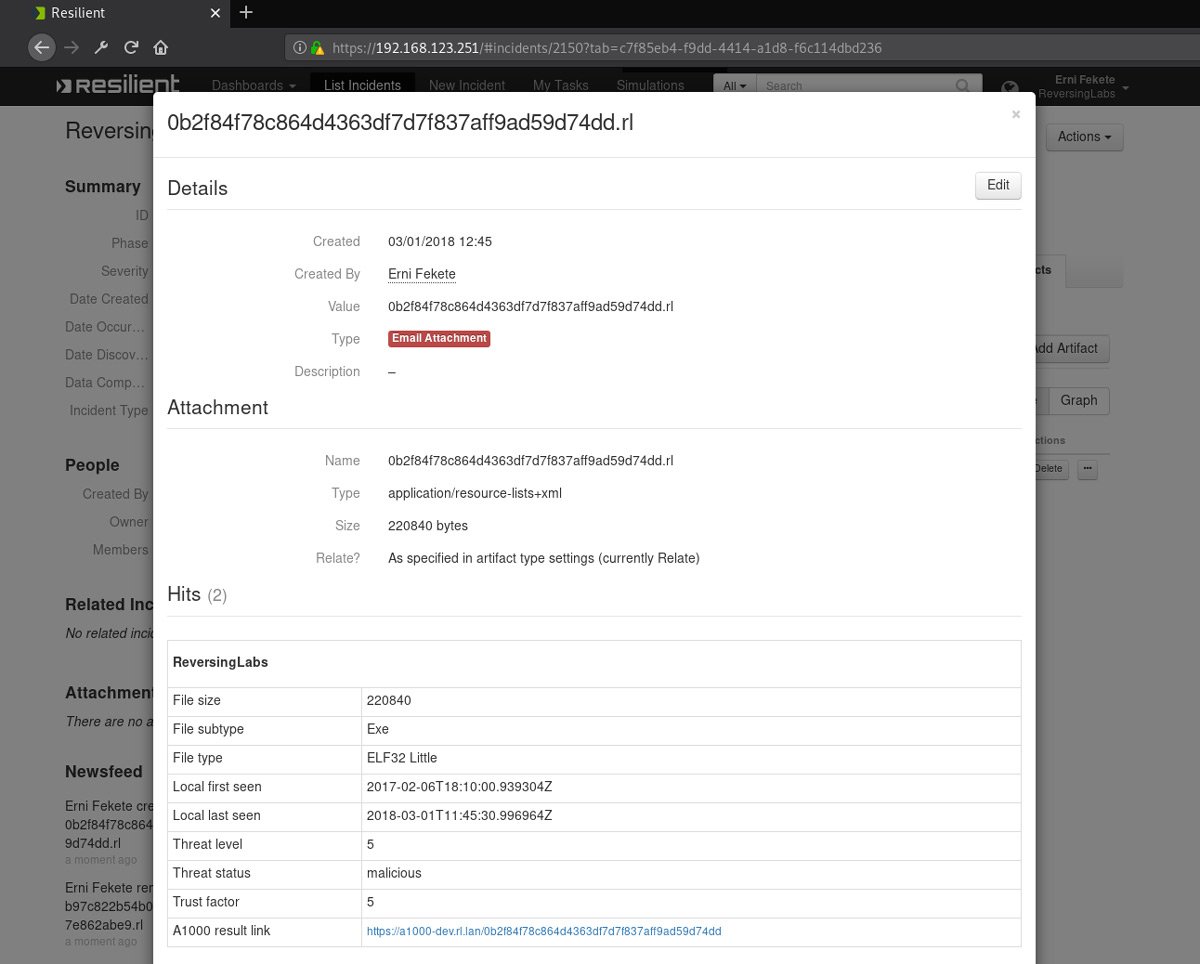This screenshot has height=964, width=1200.
Task: Click the Resilient logo
Action: pos(118,85)
